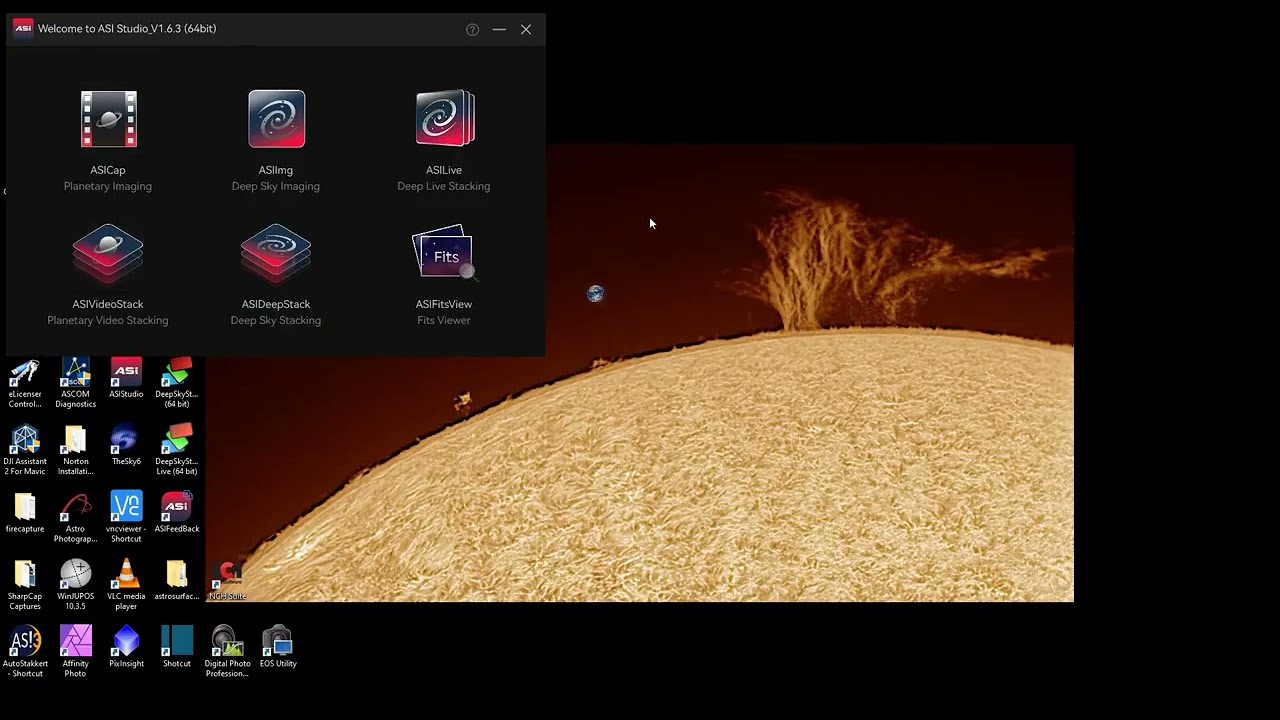Select PixInsight desktop shortcut
Viewport: 1280px width, 720px height.
click(126, 647)
